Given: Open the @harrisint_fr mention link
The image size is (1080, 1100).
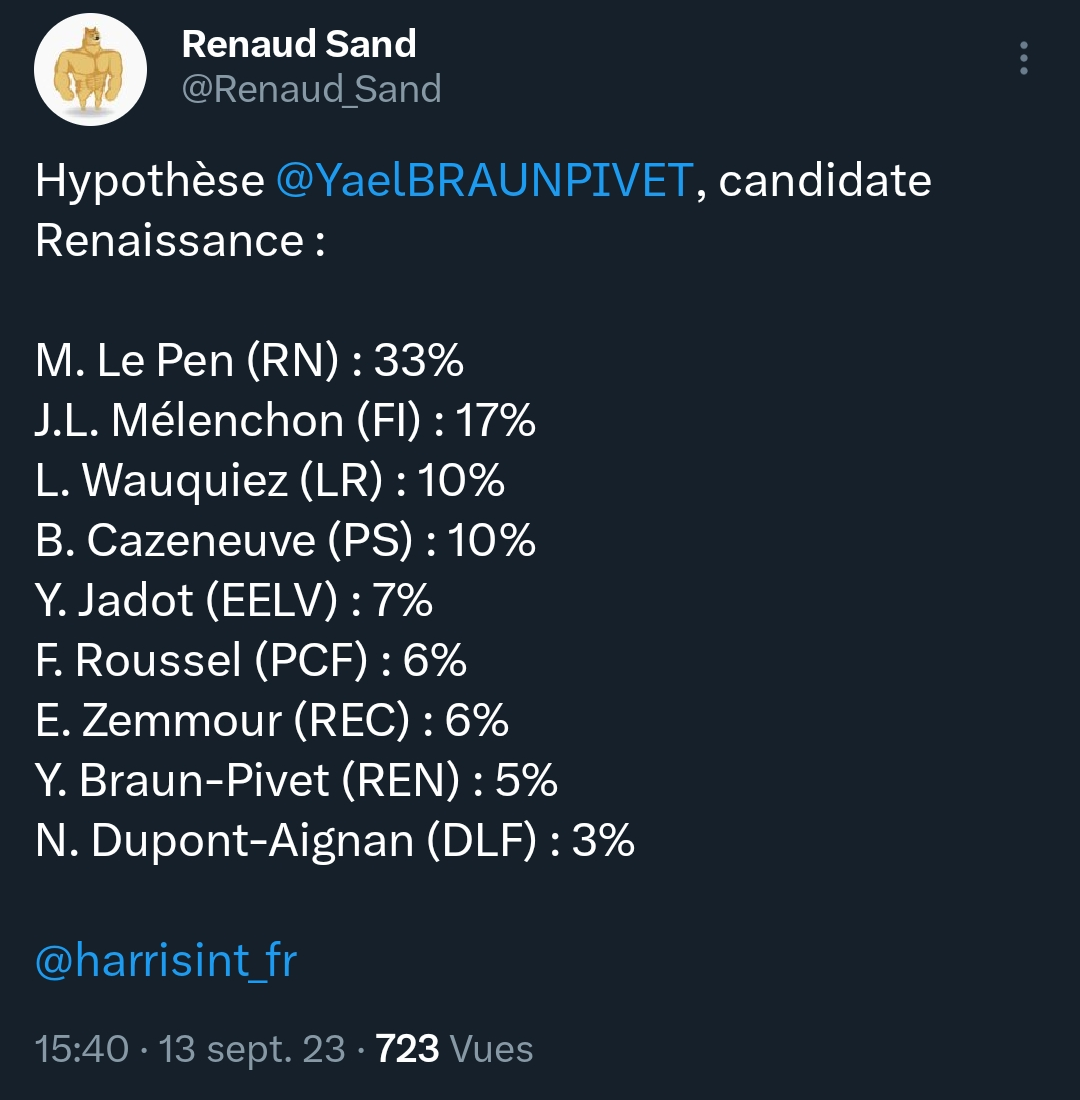Looking at the screenshot, I should 166,960.
